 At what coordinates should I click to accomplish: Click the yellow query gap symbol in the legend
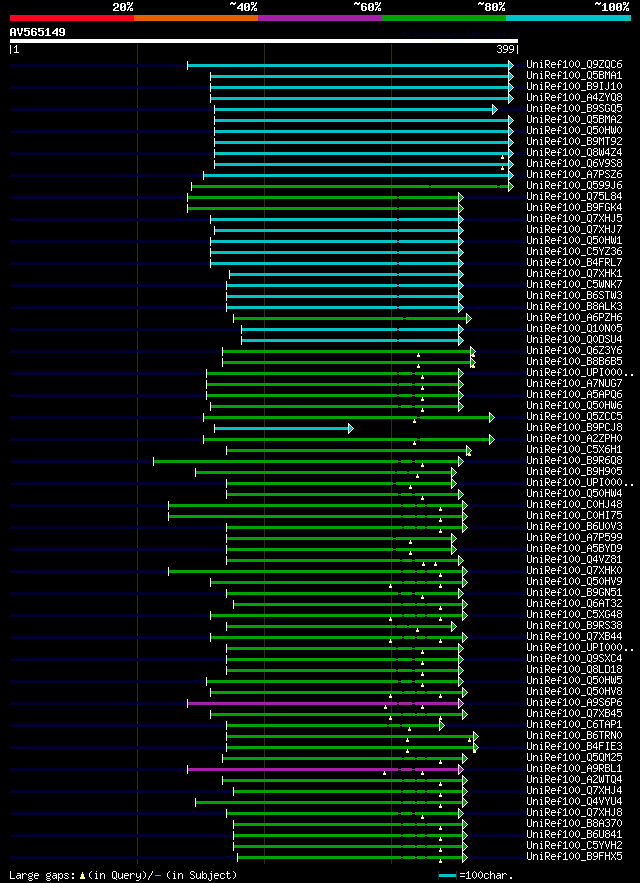tap(82, 876)
